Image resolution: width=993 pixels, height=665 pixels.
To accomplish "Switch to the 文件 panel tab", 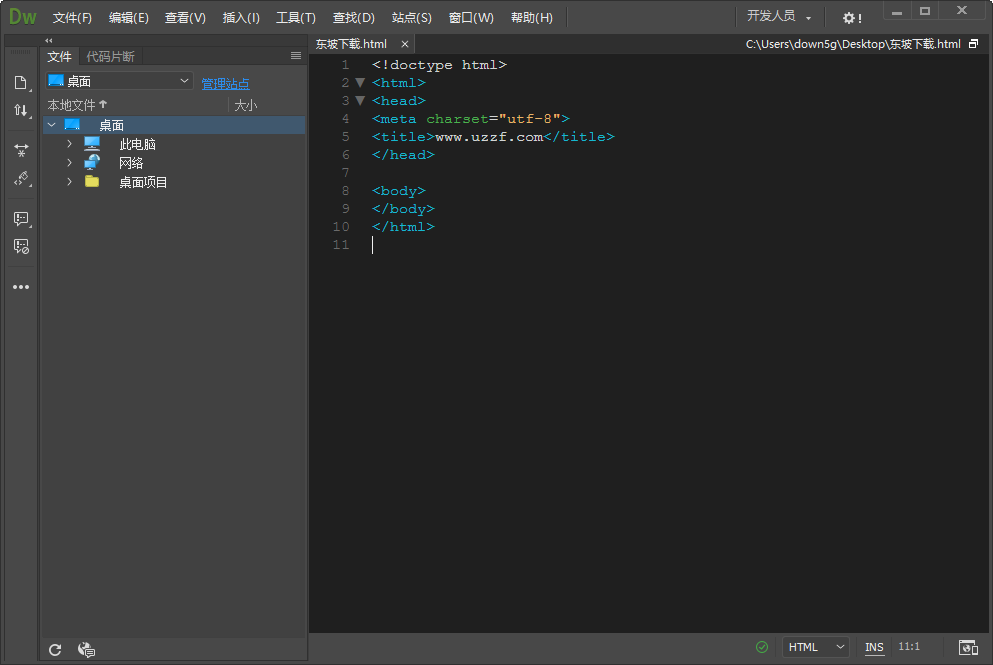I will [x=60, y=56].
